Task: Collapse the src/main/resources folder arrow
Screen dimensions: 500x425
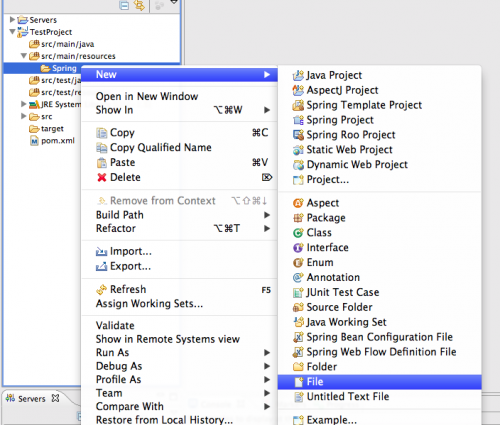Action: tap(24, 56)
